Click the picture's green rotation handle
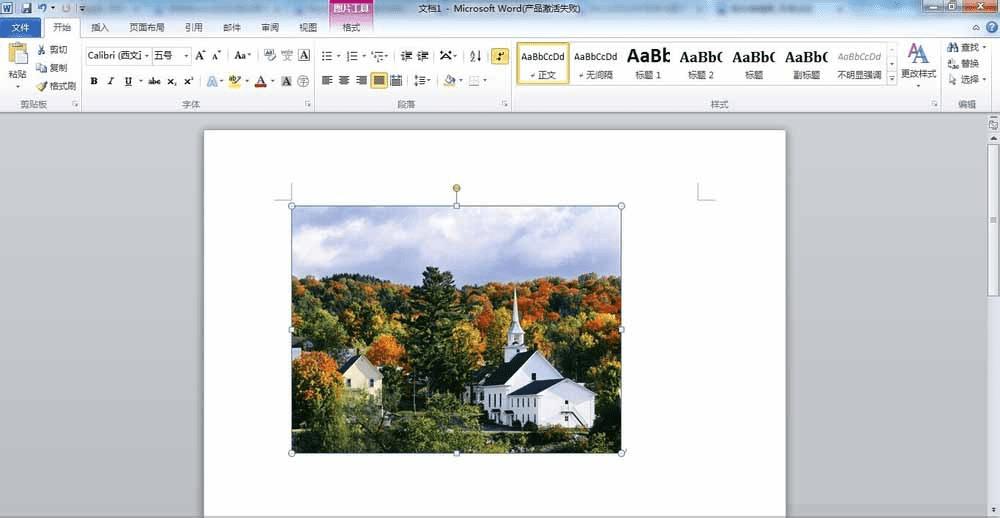Viewport: 1000px width, 518px height. tap(457, 188)
